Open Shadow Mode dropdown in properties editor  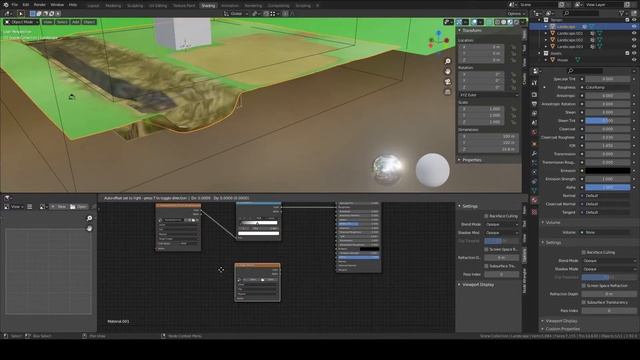(609, 269)
